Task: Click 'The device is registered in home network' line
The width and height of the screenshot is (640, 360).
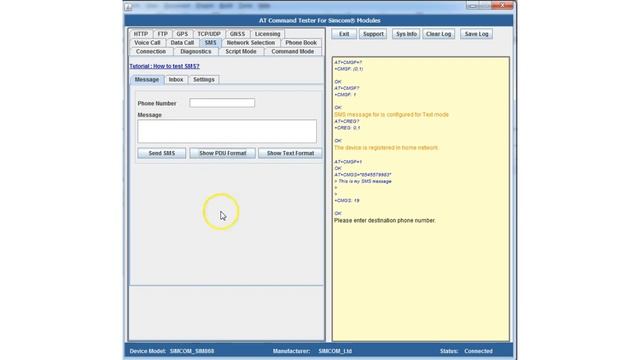Action: [x=386, y=148]
